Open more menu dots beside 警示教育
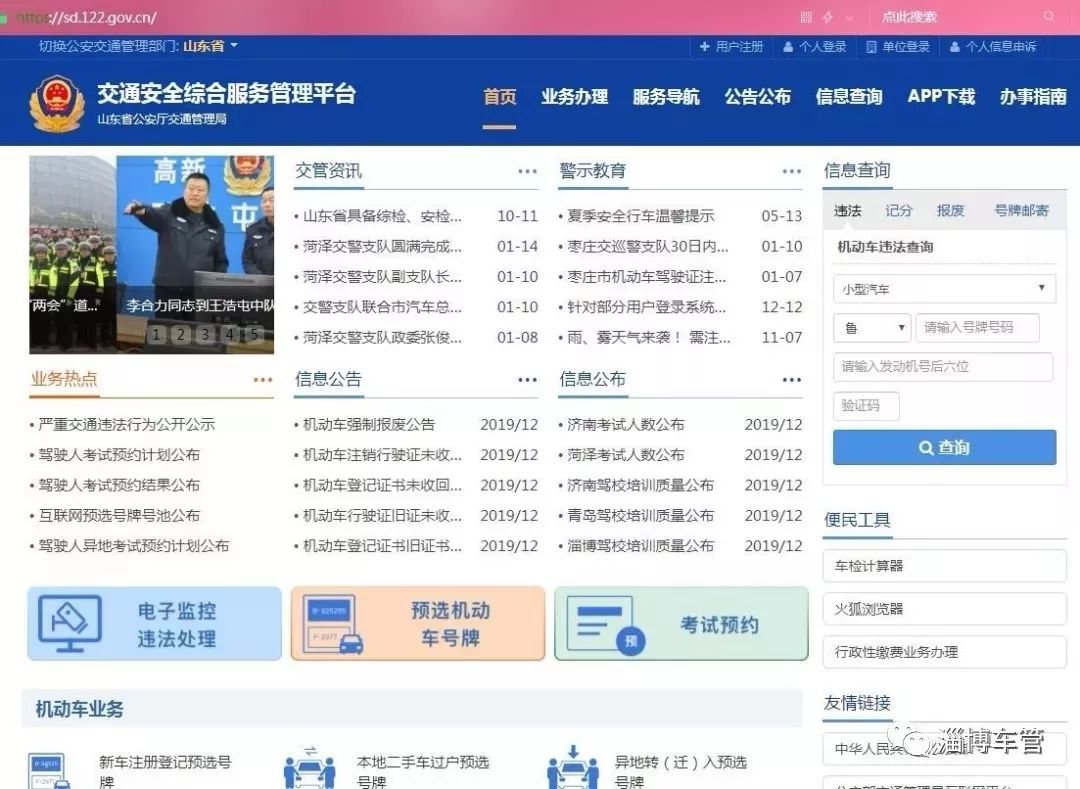This screenshot has height=789, width=1080. coord(792,171)
